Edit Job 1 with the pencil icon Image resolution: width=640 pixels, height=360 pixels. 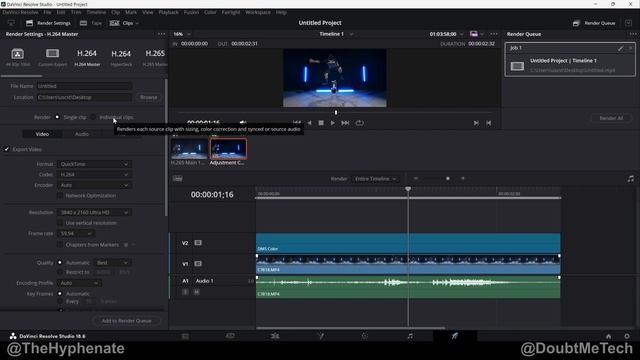(620, 48)
